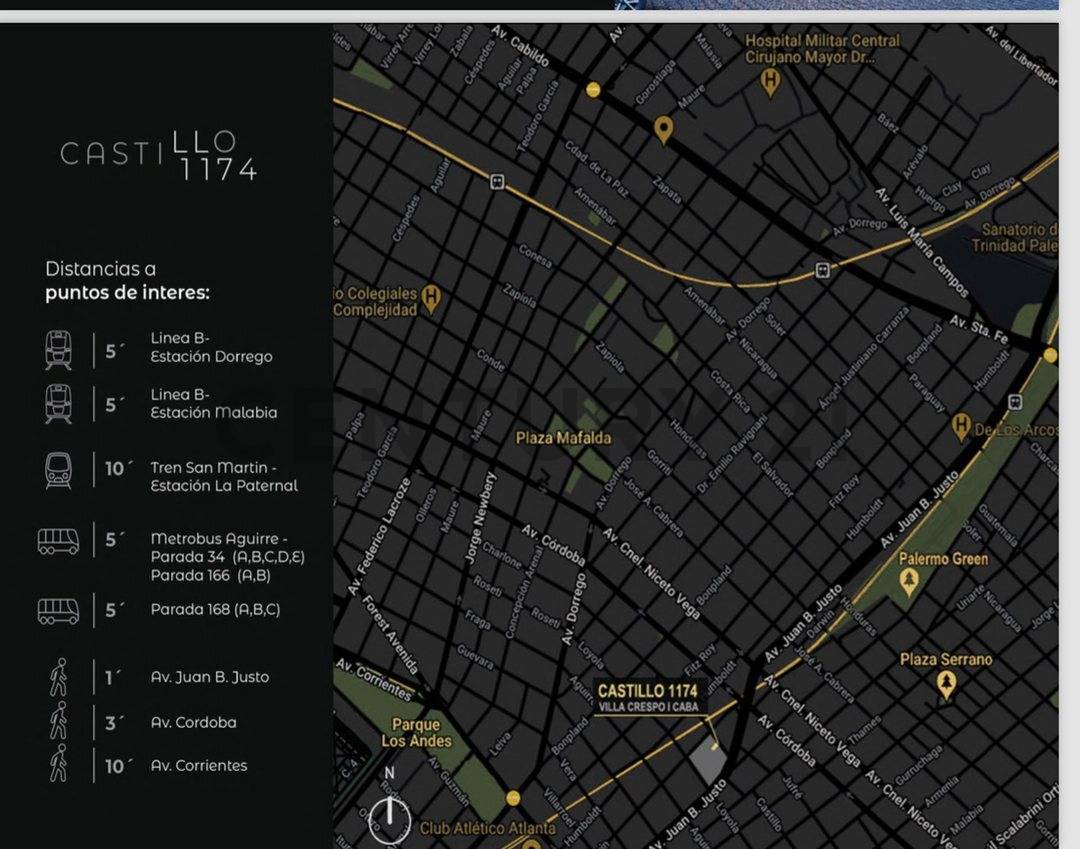Screen dimensions: 1080x849
Task: Click the walking icon beside Av. Cordoba
Action: click(x=59, y=721)
